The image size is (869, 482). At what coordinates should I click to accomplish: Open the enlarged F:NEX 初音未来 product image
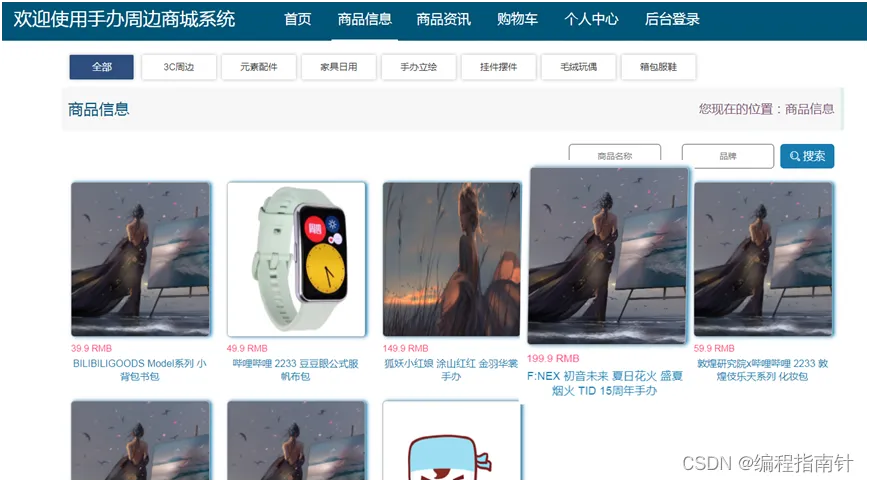(609, 255)
